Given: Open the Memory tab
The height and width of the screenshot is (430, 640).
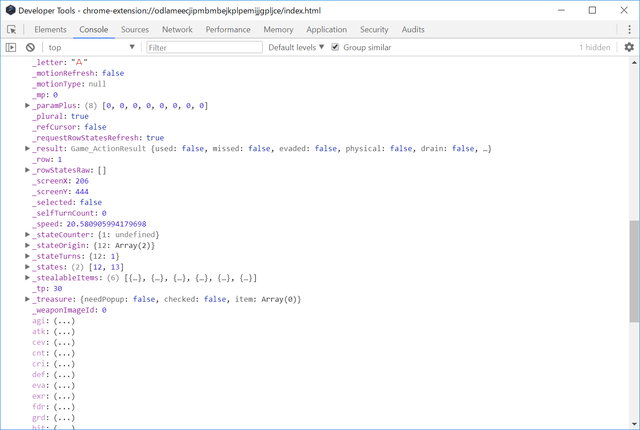Looking at the screenshot, I should (x=278, y=29).
